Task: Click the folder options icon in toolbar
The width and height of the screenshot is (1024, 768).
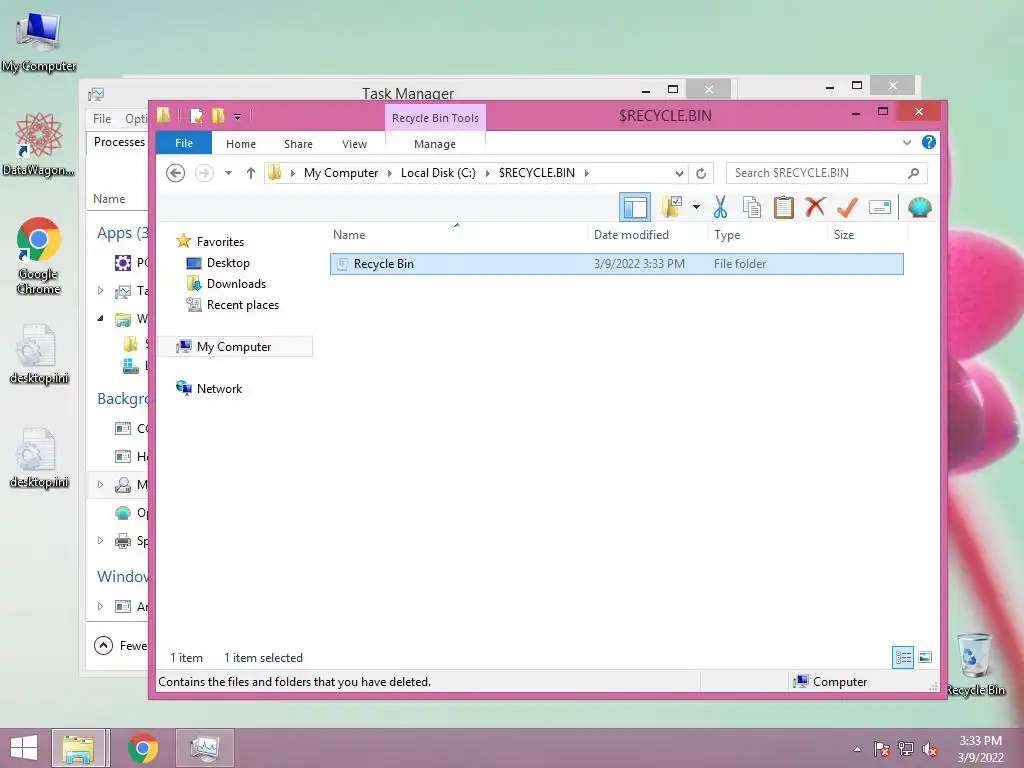Action: pyautogui.click(x=672, y=208)
